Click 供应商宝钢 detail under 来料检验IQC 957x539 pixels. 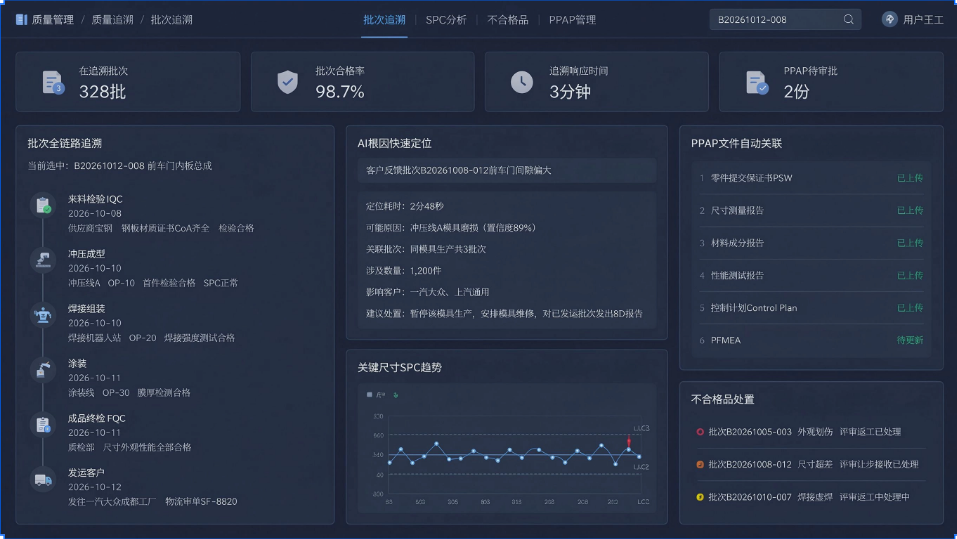(x=90, y=228)
